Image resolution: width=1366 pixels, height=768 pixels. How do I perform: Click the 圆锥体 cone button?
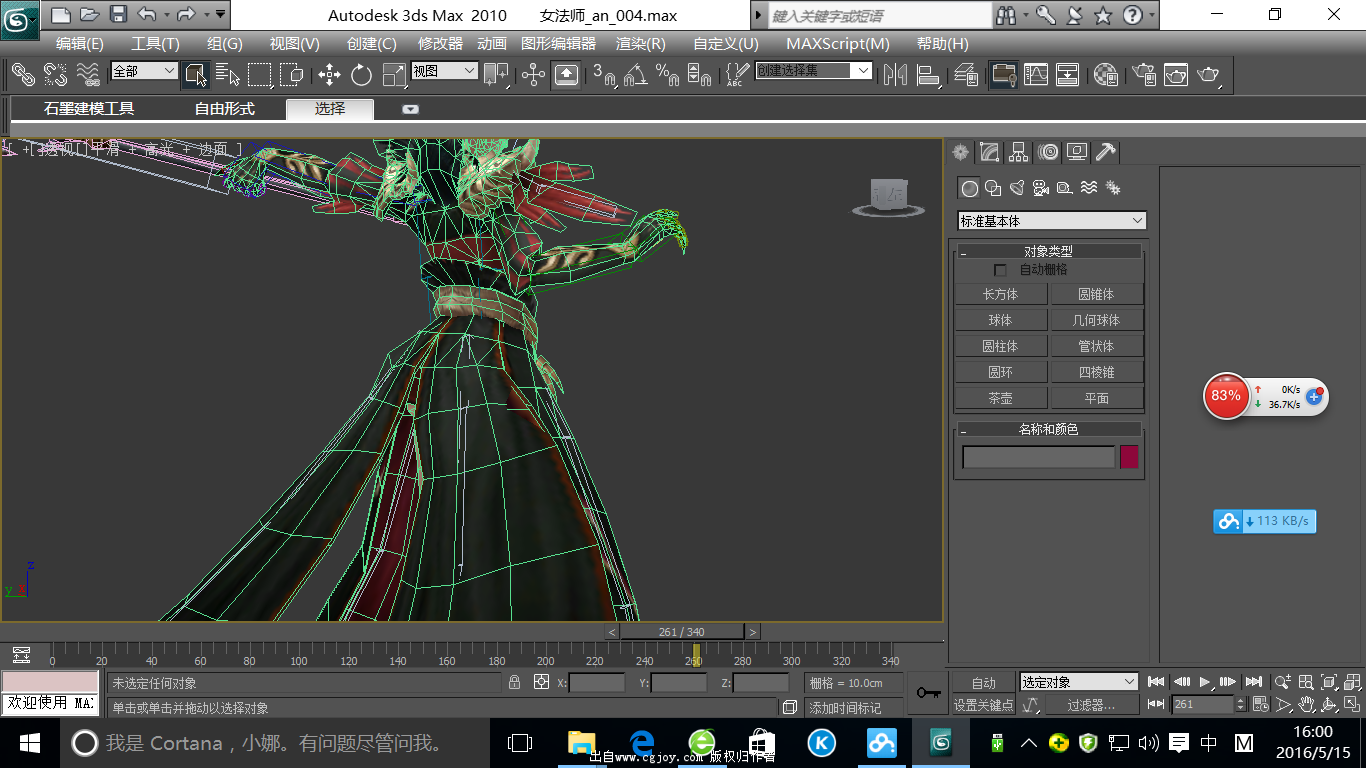click(1097, 294)
